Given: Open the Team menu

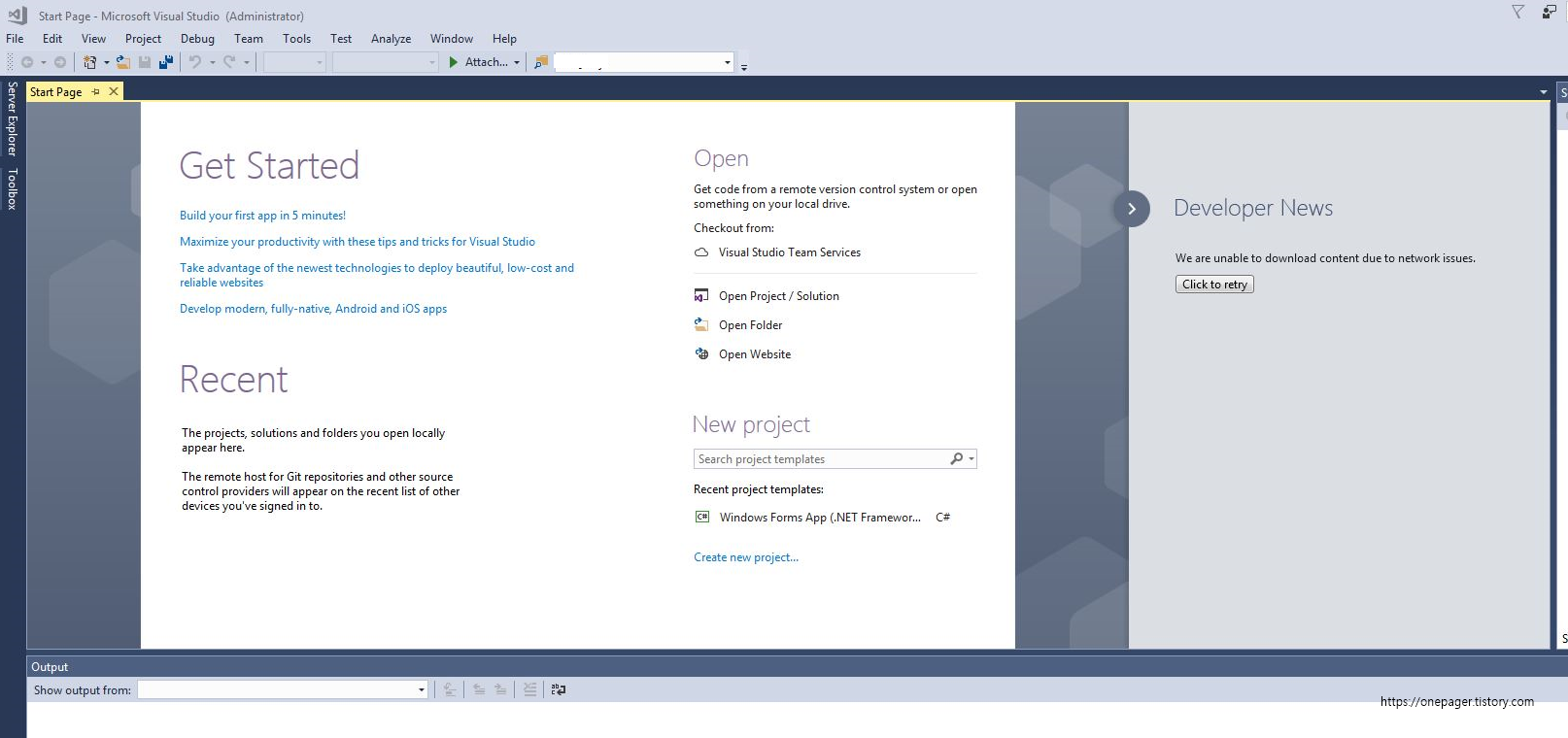Looking at the screenshot, I should [249, 39].
